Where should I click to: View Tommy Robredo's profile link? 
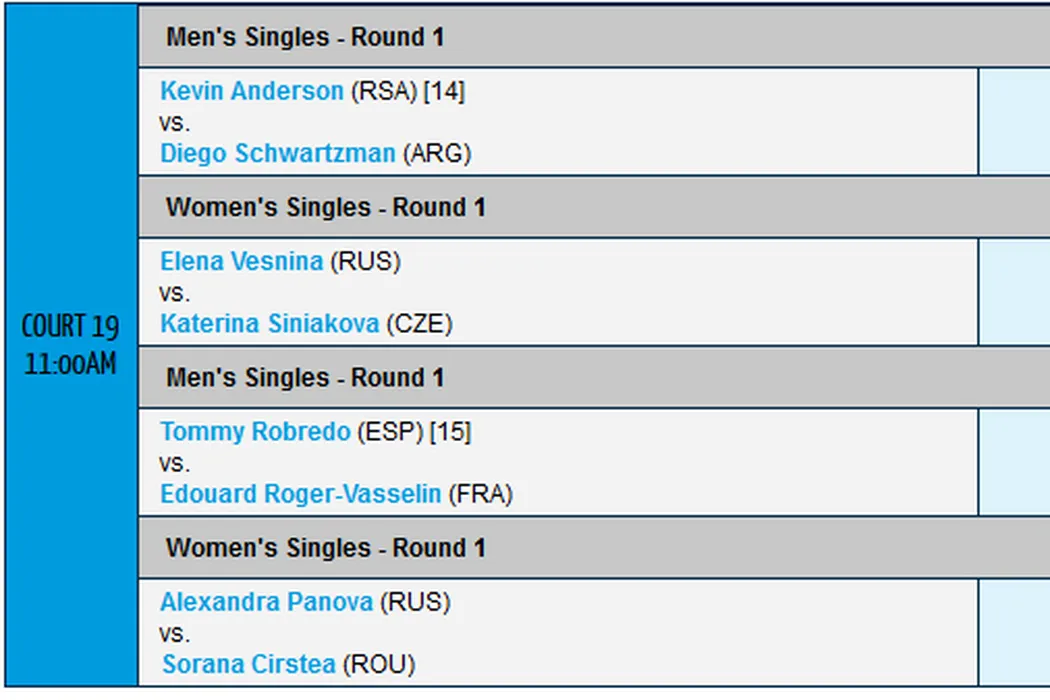[255, 432]
